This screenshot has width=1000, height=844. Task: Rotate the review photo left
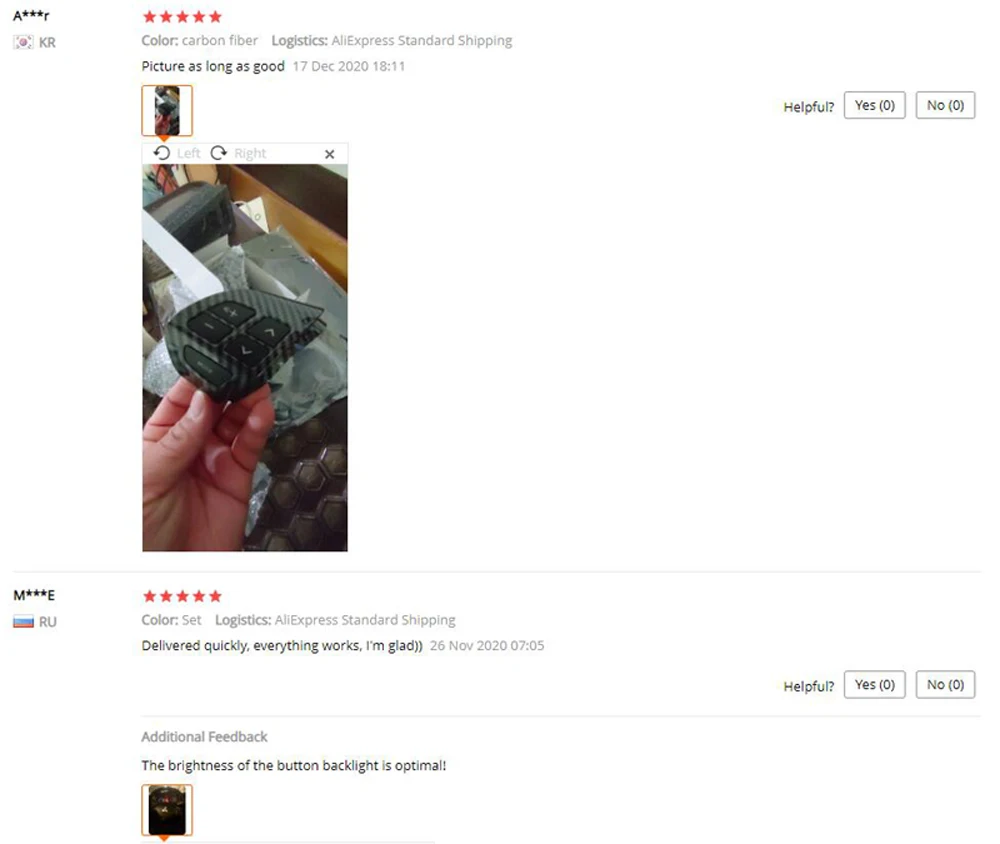[162, 153]
